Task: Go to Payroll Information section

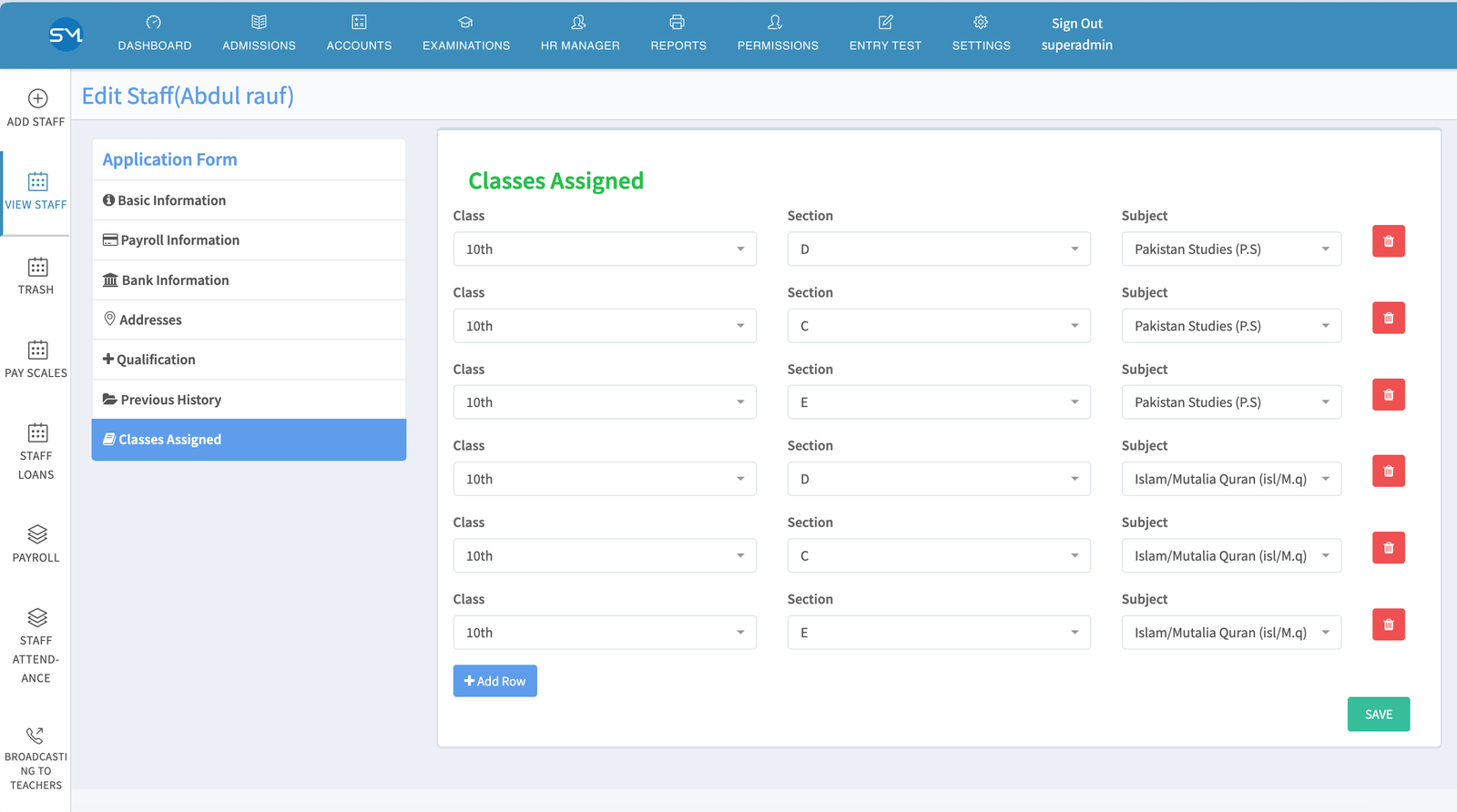Action: click(249, 240)
